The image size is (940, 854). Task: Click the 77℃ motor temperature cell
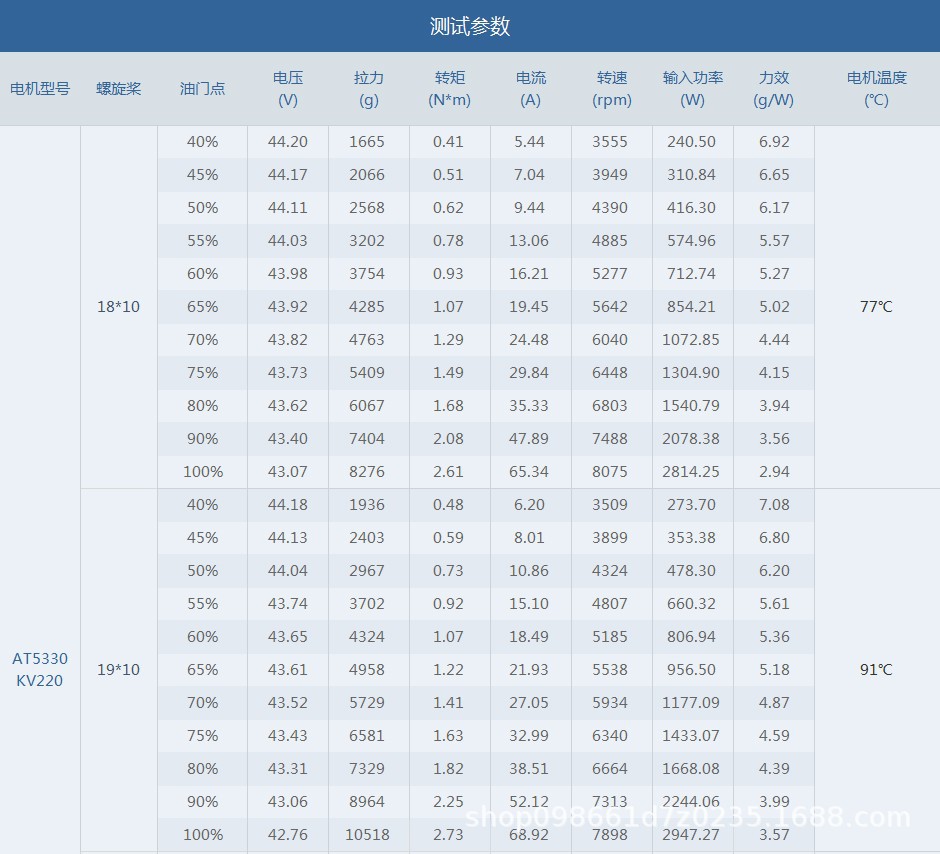pos(876,307)
